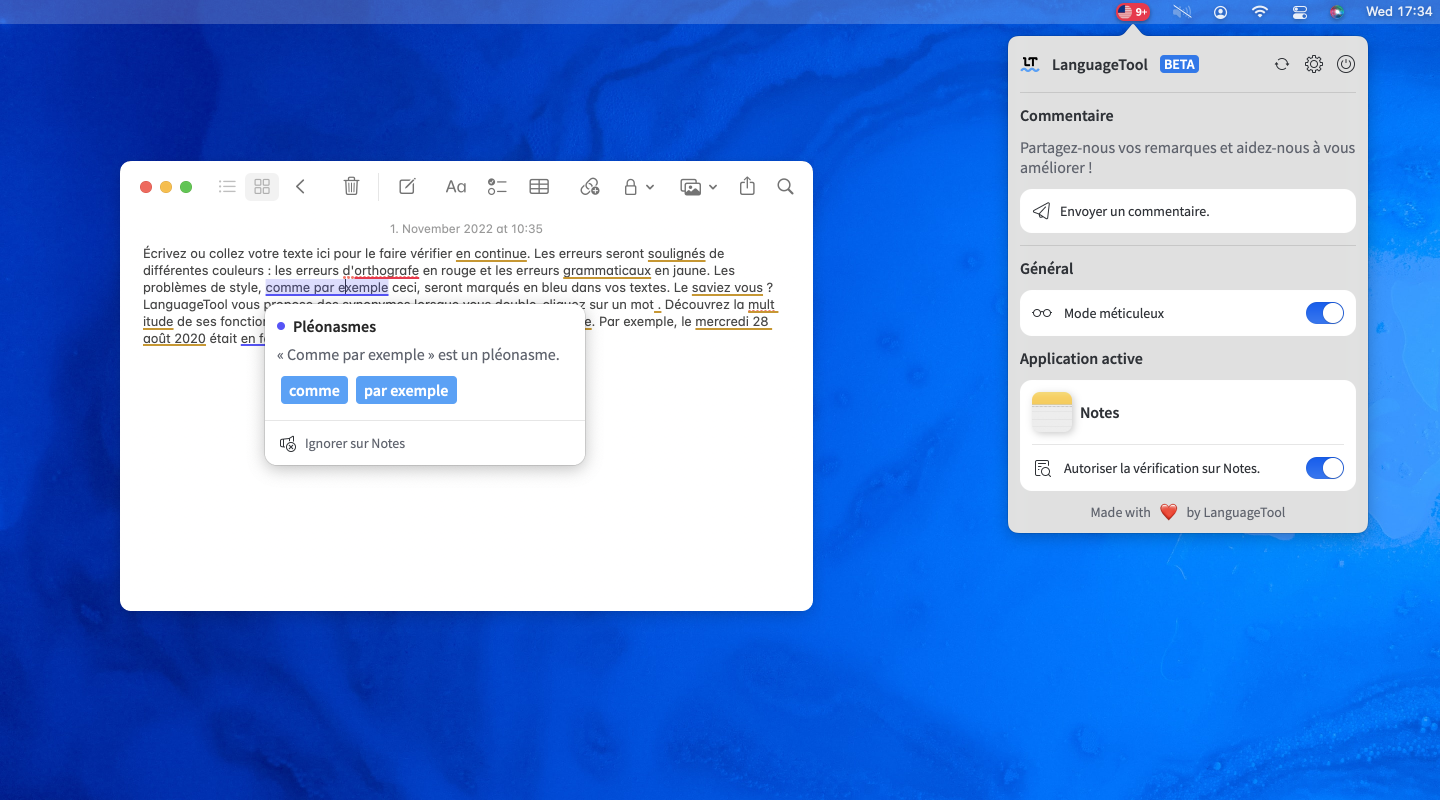Quit LanguageTool with power icon
The image size is (1440, 800).
point(1346,64)
